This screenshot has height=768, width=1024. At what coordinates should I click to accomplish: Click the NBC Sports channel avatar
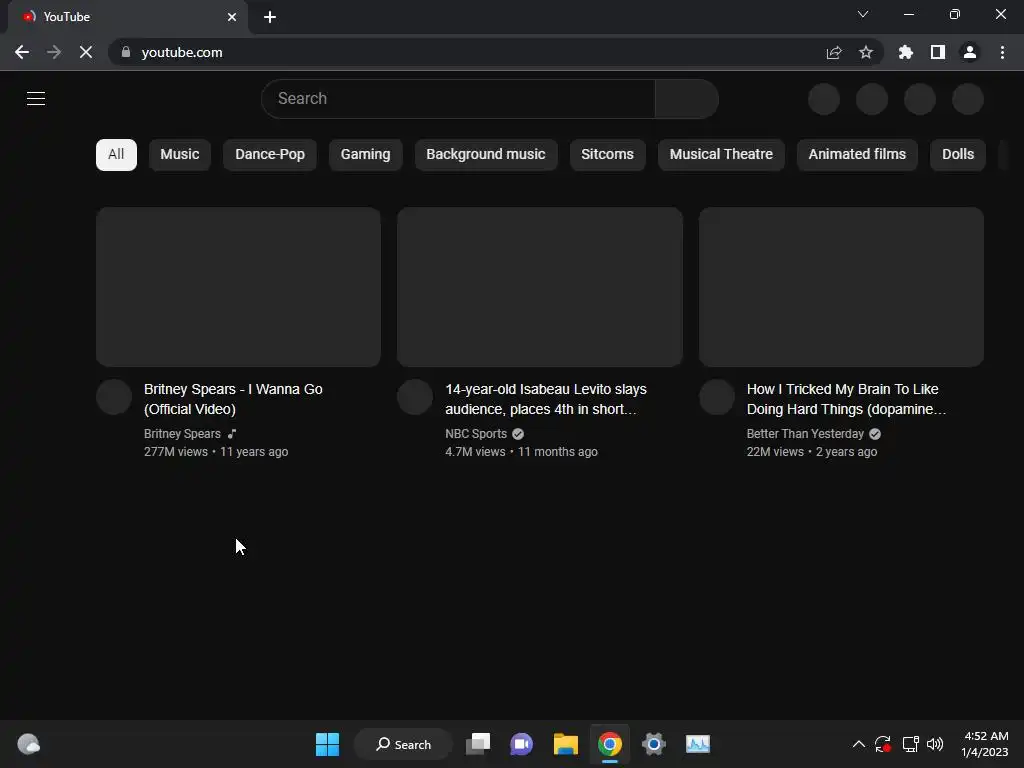pos(415,397)
